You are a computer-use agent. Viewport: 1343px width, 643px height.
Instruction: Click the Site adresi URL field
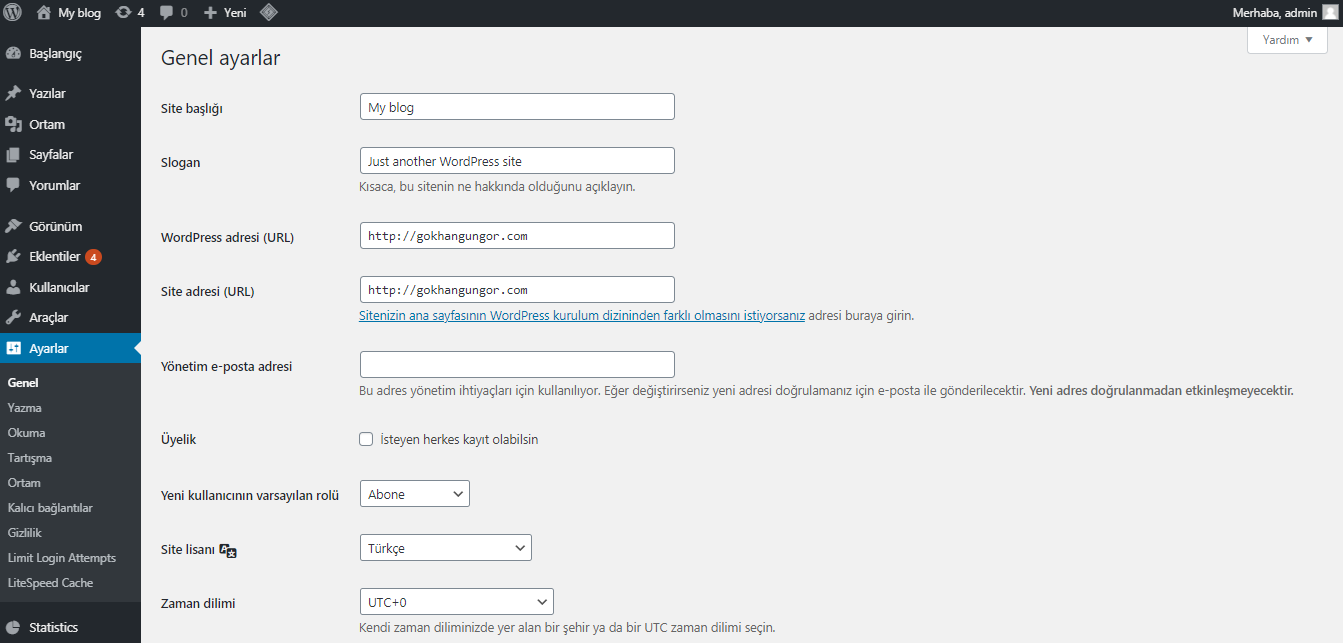[517, 290]
